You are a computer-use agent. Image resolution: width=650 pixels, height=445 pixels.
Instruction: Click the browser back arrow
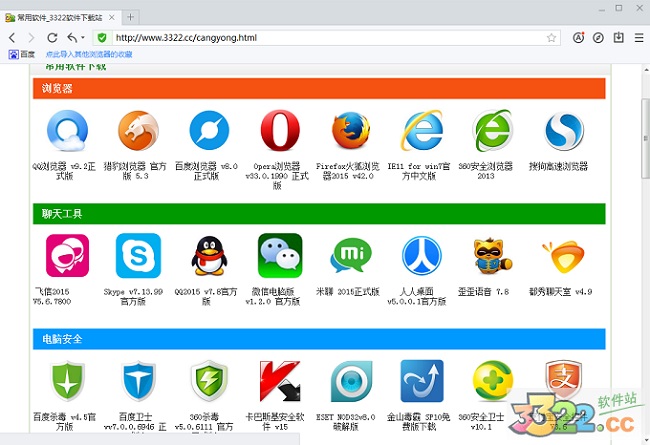pyautogui.click(x=12, y=38)
